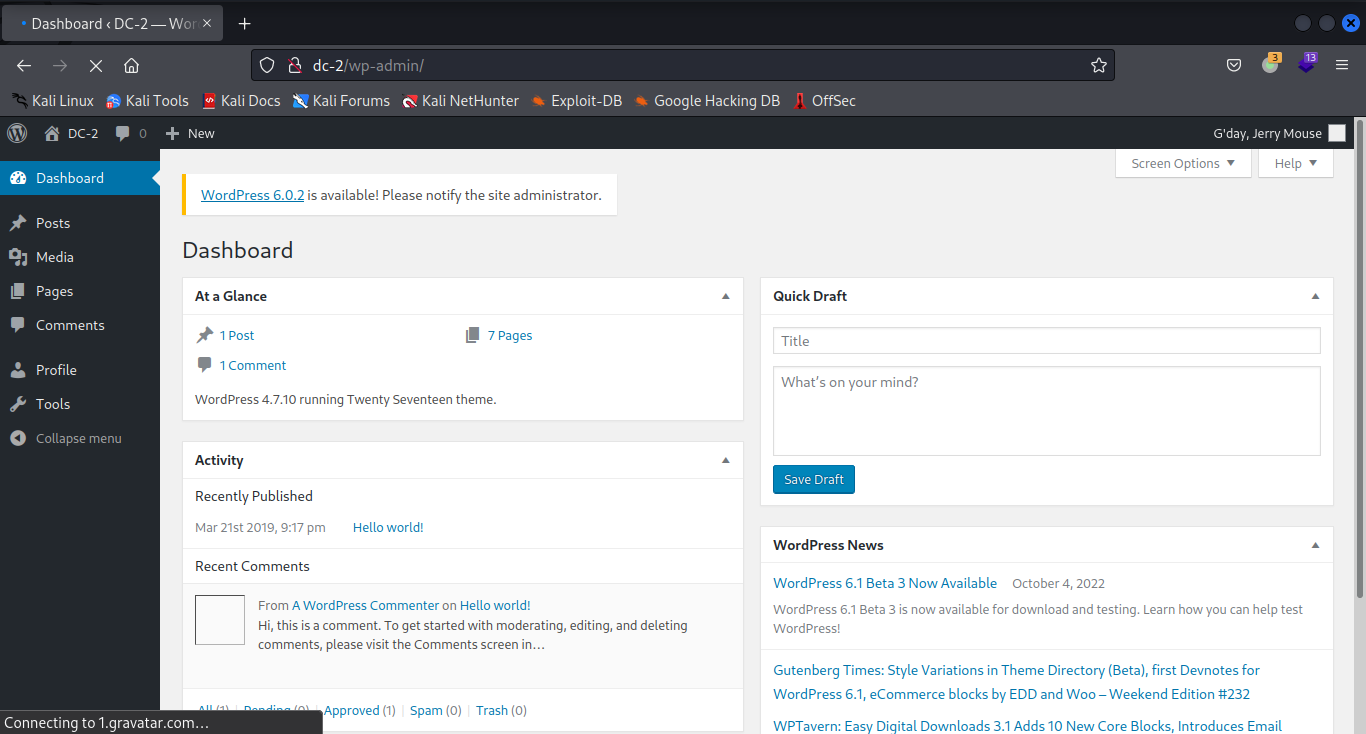
Task: Open Hello world! under Recently Published
Action: (x=388, y=527)
